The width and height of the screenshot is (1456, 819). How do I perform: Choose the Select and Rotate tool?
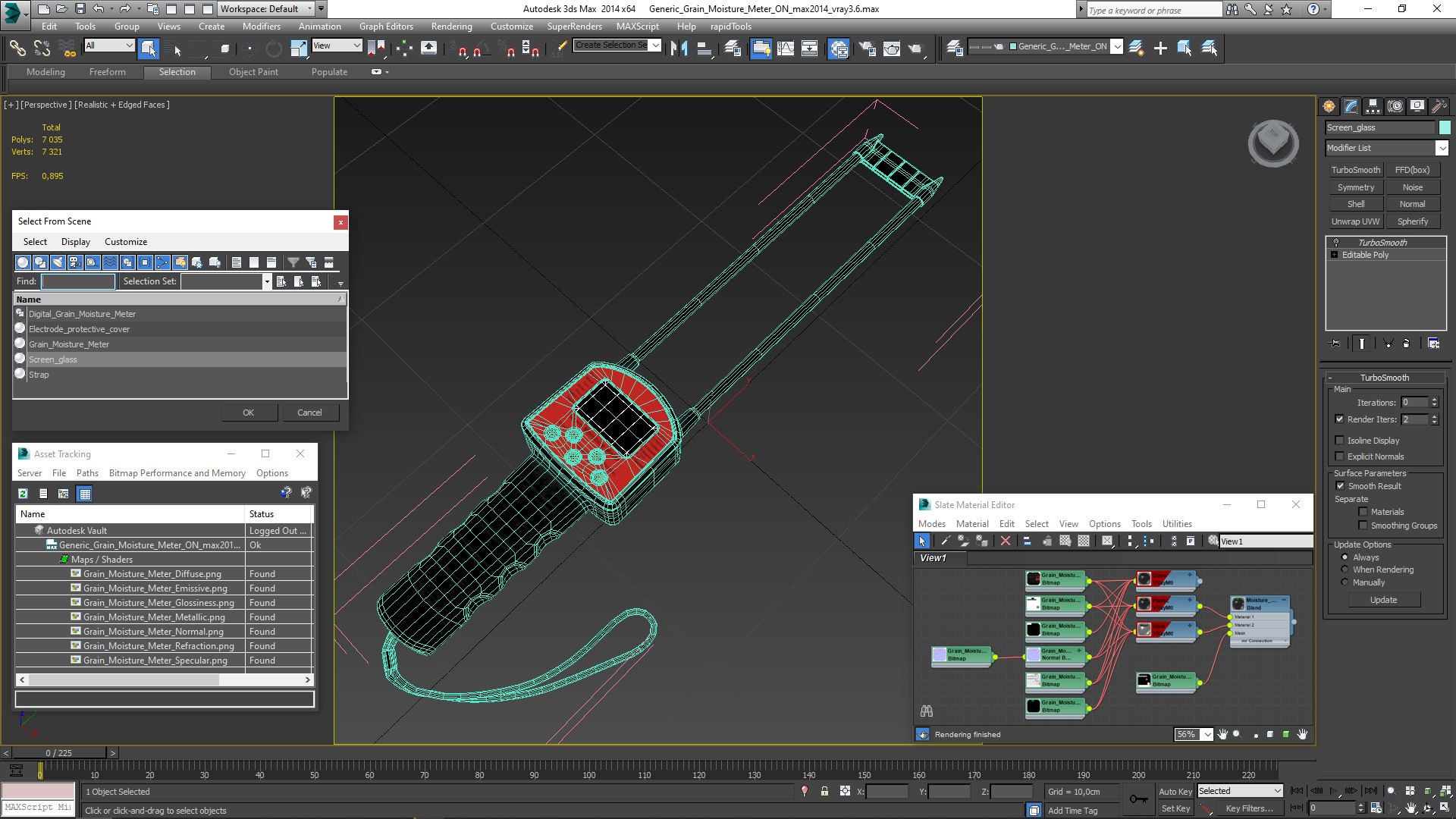(274, 49)
